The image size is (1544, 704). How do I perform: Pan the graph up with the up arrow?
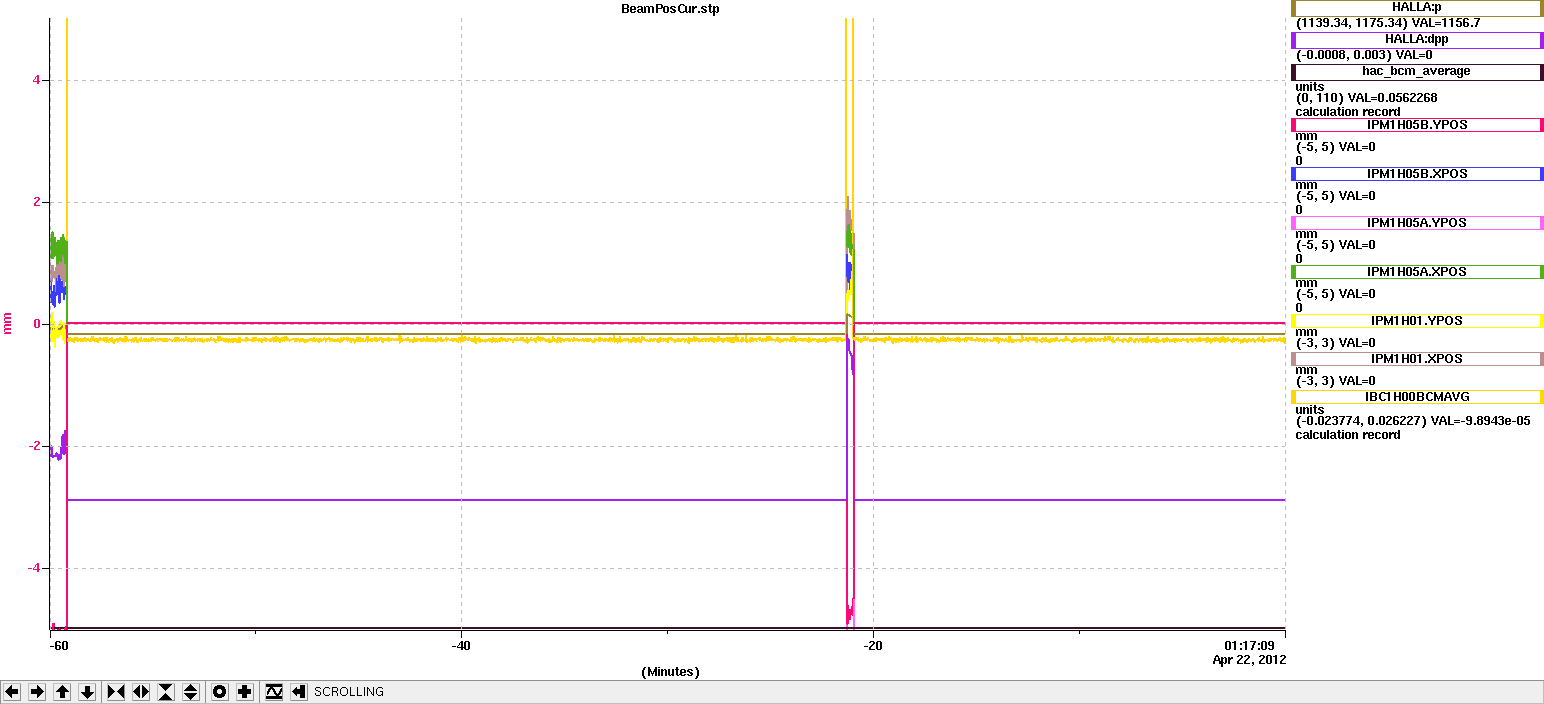62,692
